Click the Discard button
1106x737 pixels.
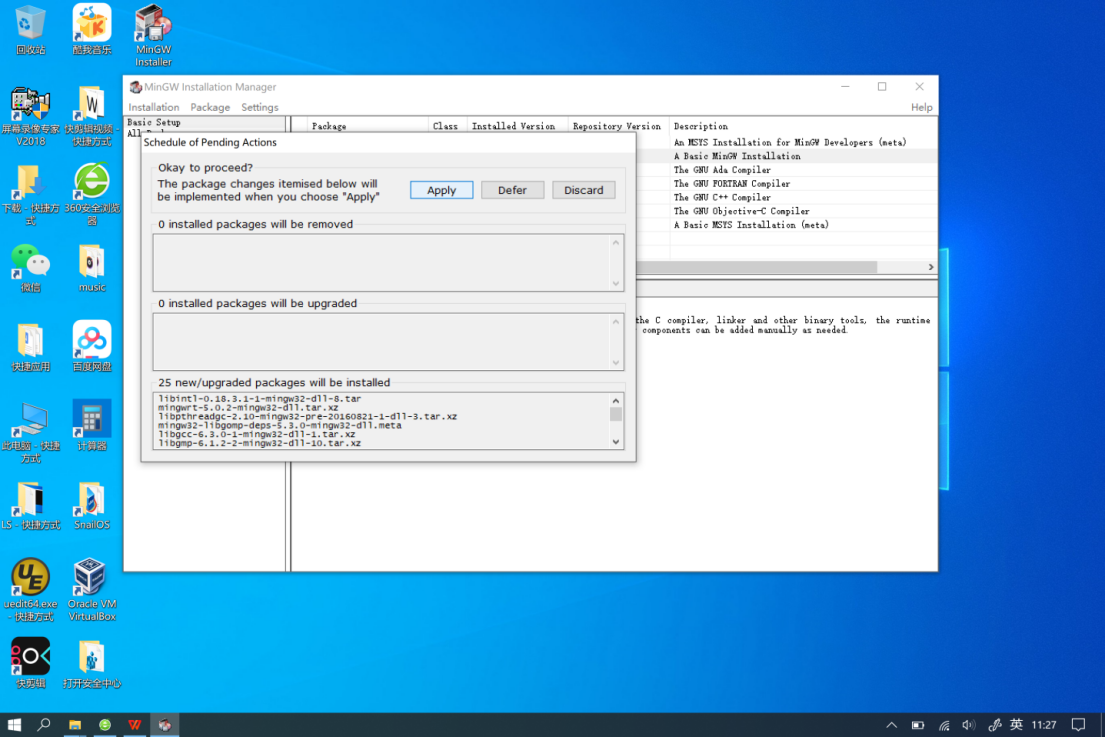coord(583,190)
